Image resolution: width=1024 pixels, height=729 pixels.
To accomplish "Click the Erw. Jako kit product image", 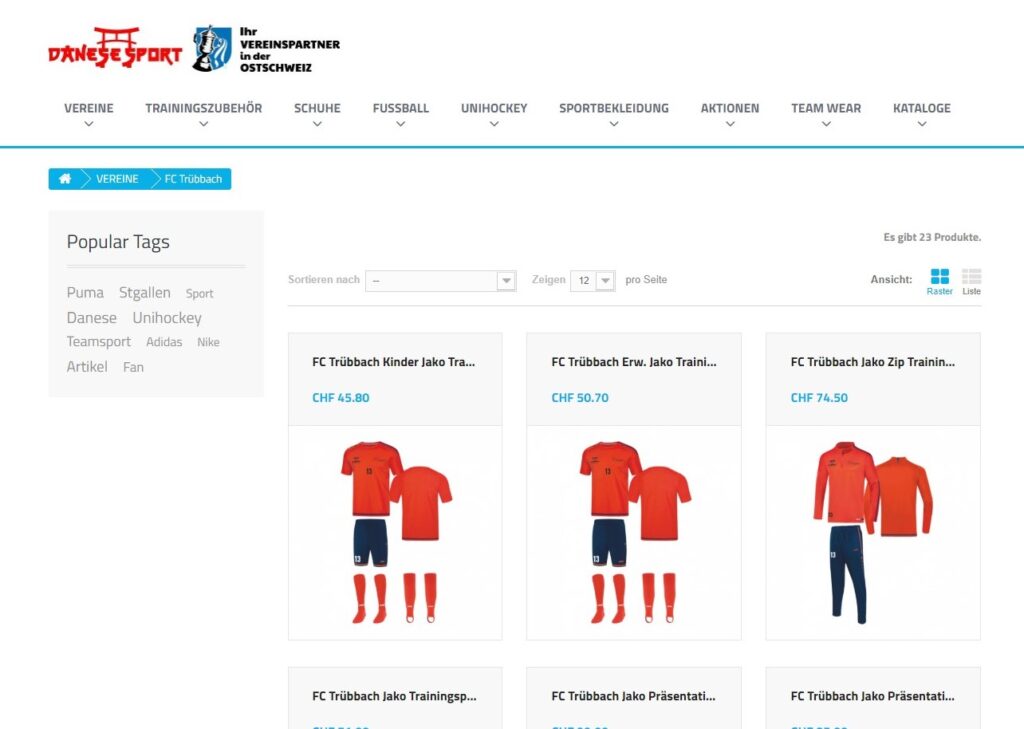I will point(633,532).
